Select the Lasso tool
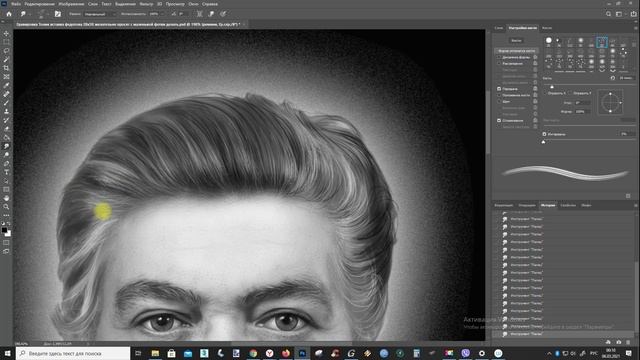The height and width of the screenshot is (360, 640). [6, 51]
